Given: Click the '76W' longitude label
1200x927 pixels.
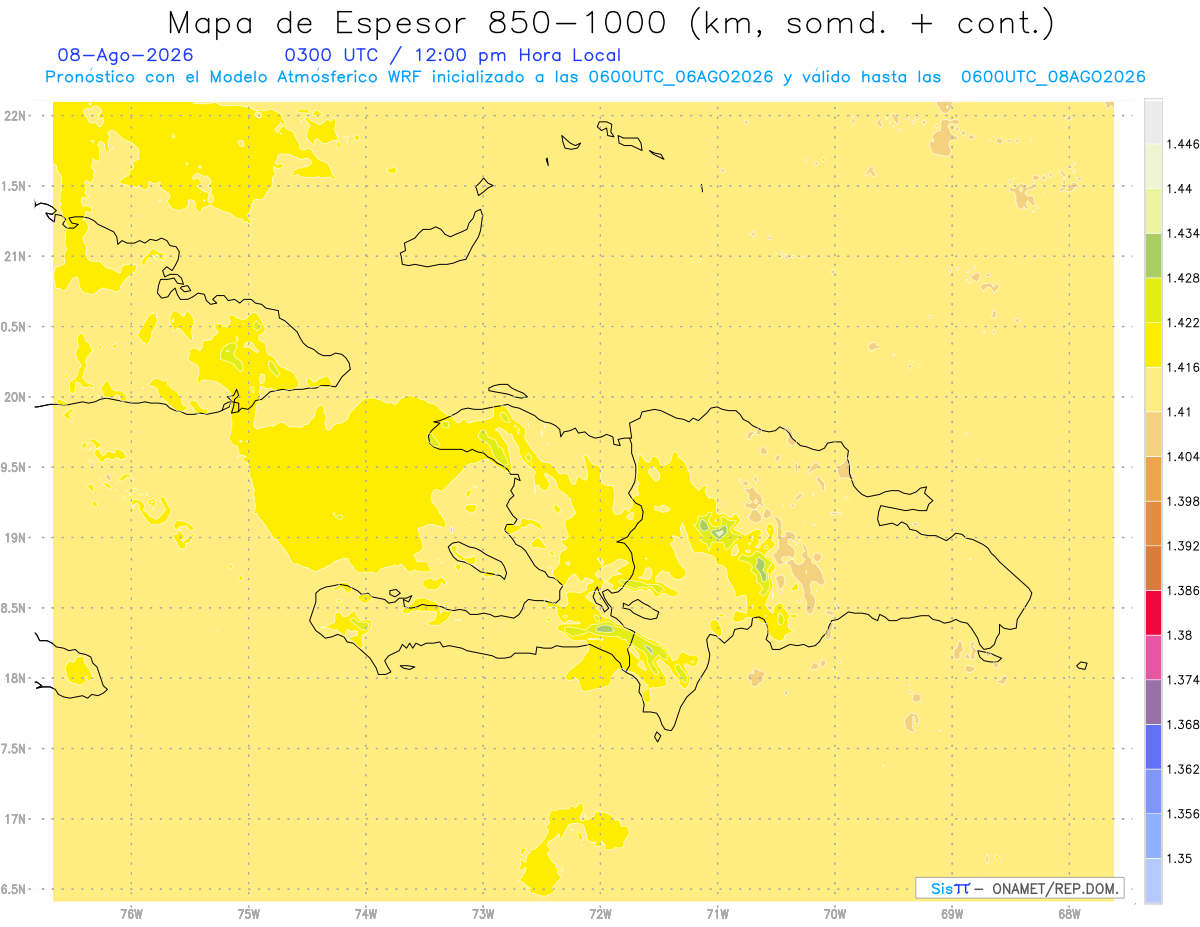Looking at the screenshot, I should [131, 913].
